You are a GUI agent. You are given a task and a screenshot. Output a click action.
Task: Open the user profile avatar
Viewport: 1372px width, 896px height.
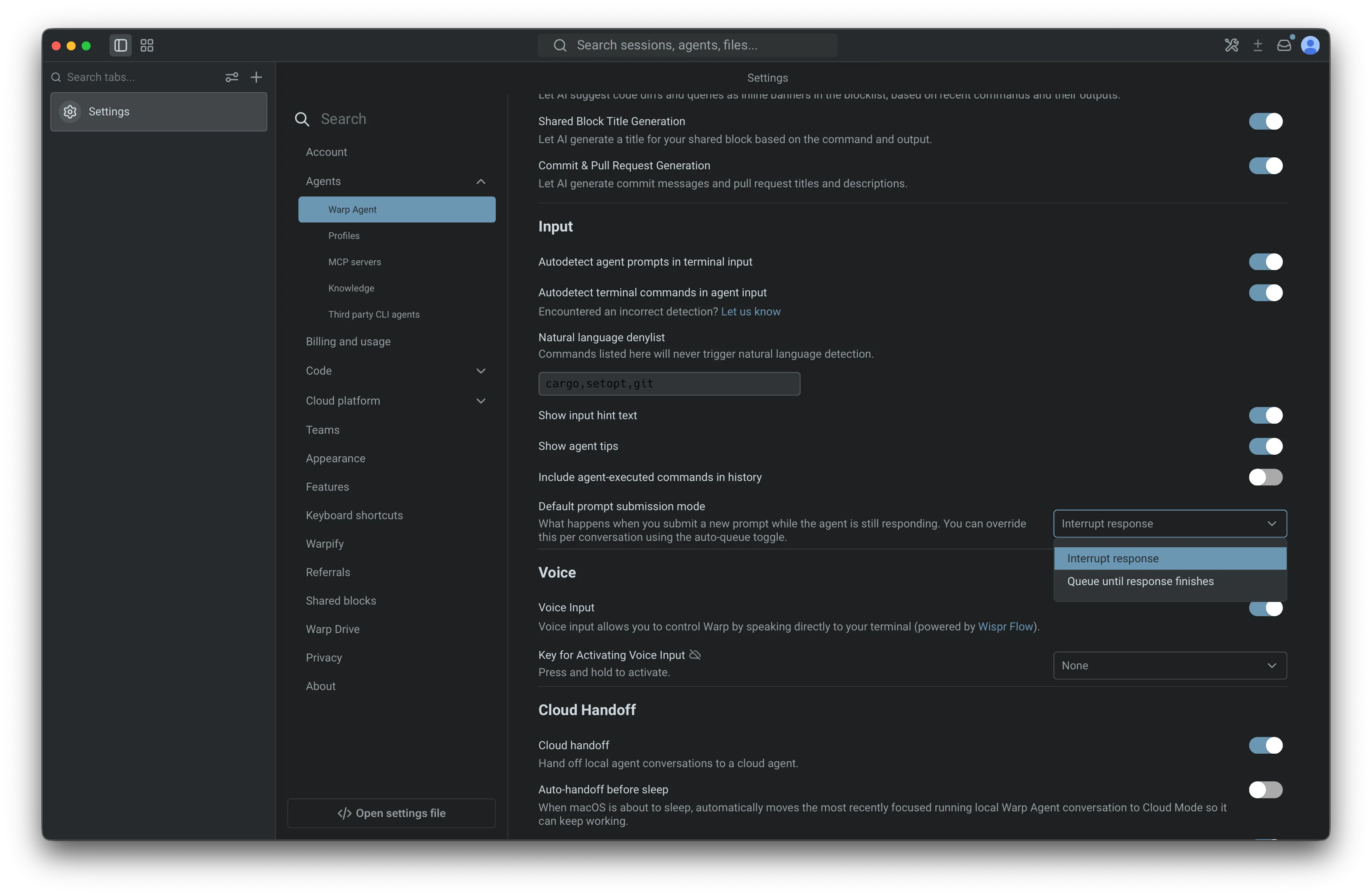tap(1310, 45)
